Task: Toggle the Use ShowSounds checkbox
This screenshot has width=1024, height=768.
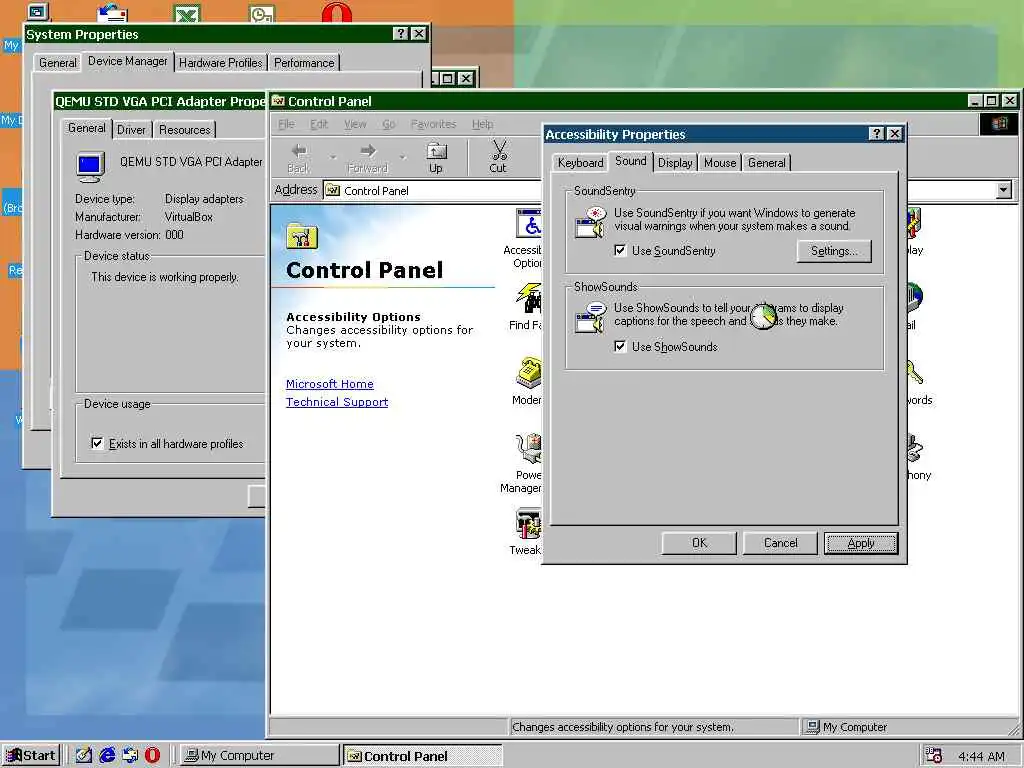Action: pyautogui.click(x=620, y=346)
